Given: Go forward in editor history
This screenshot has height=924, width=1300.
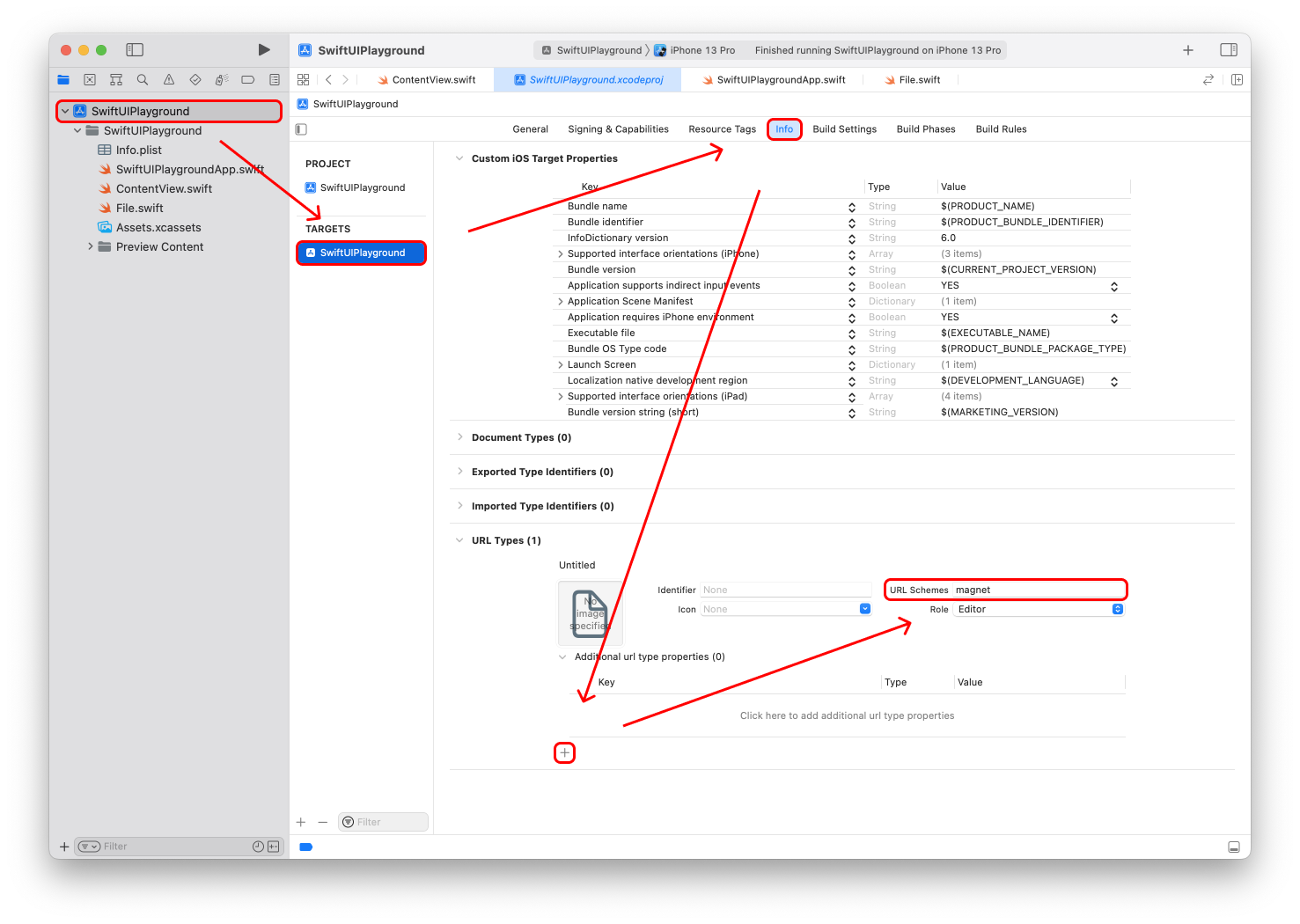Looking at the screenshot, I should pos(345,80).
